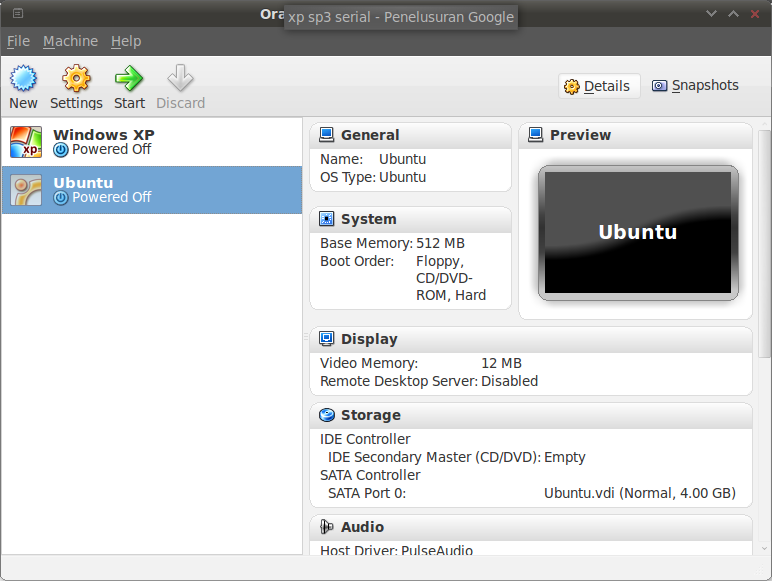Viewport: 772px width, 581px height.
Task: Click the 'Video Memory:' 12 MB value
Action: click(x=501, y=363)
